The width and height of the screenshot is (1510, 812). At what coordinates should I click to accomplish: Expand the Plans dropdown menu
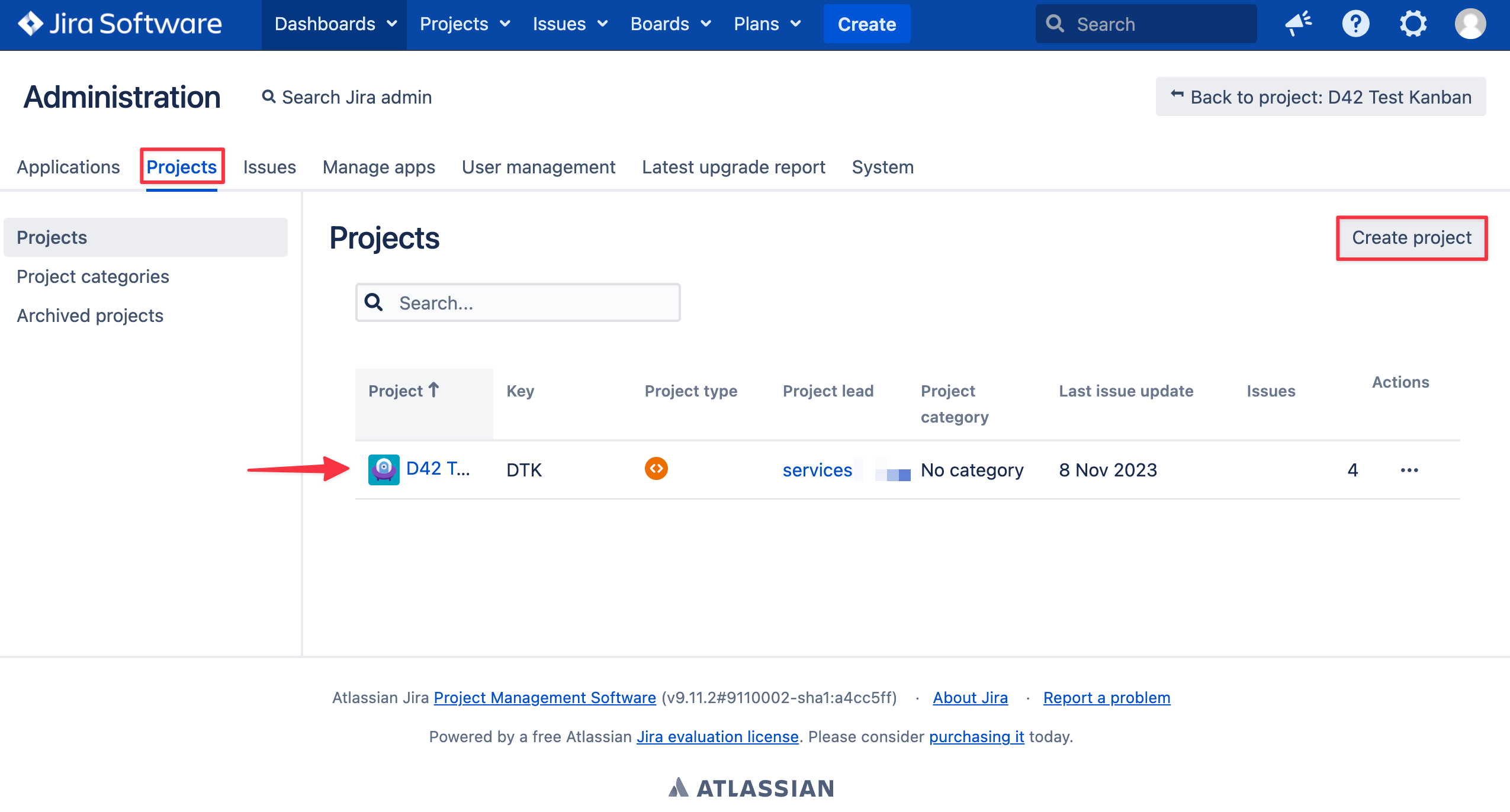tap(767, 24)
